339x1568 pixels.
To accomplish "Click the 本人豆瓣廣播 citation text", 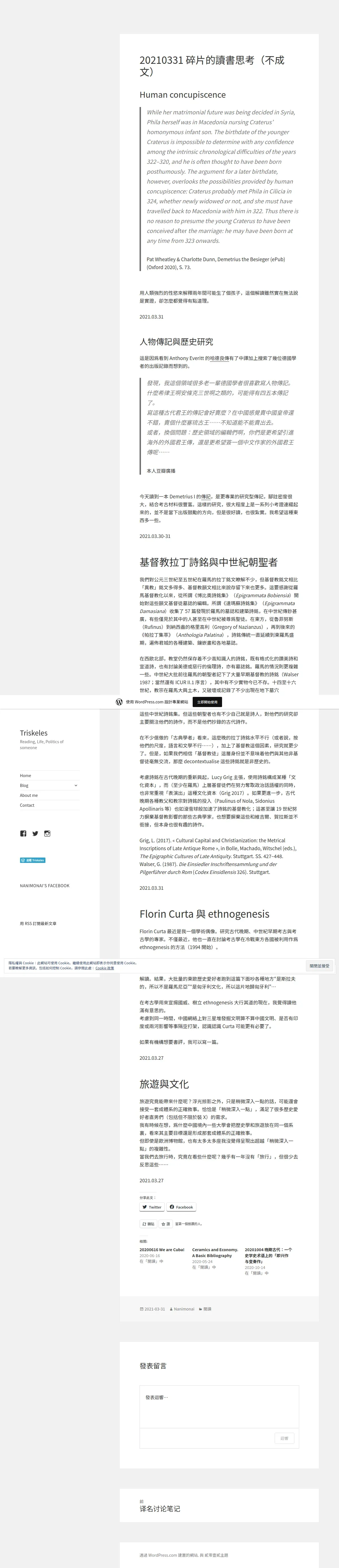I will [x=161, y=470].
